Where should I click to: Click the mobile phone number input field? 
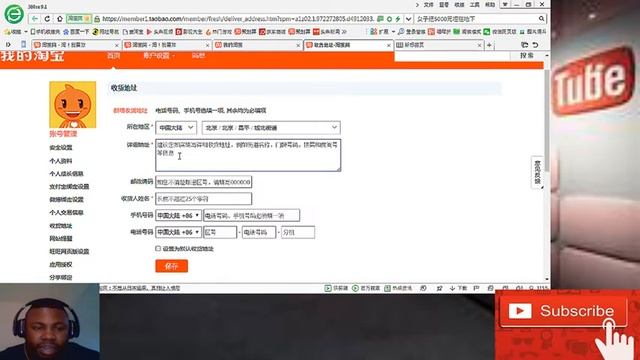point(251,215)
